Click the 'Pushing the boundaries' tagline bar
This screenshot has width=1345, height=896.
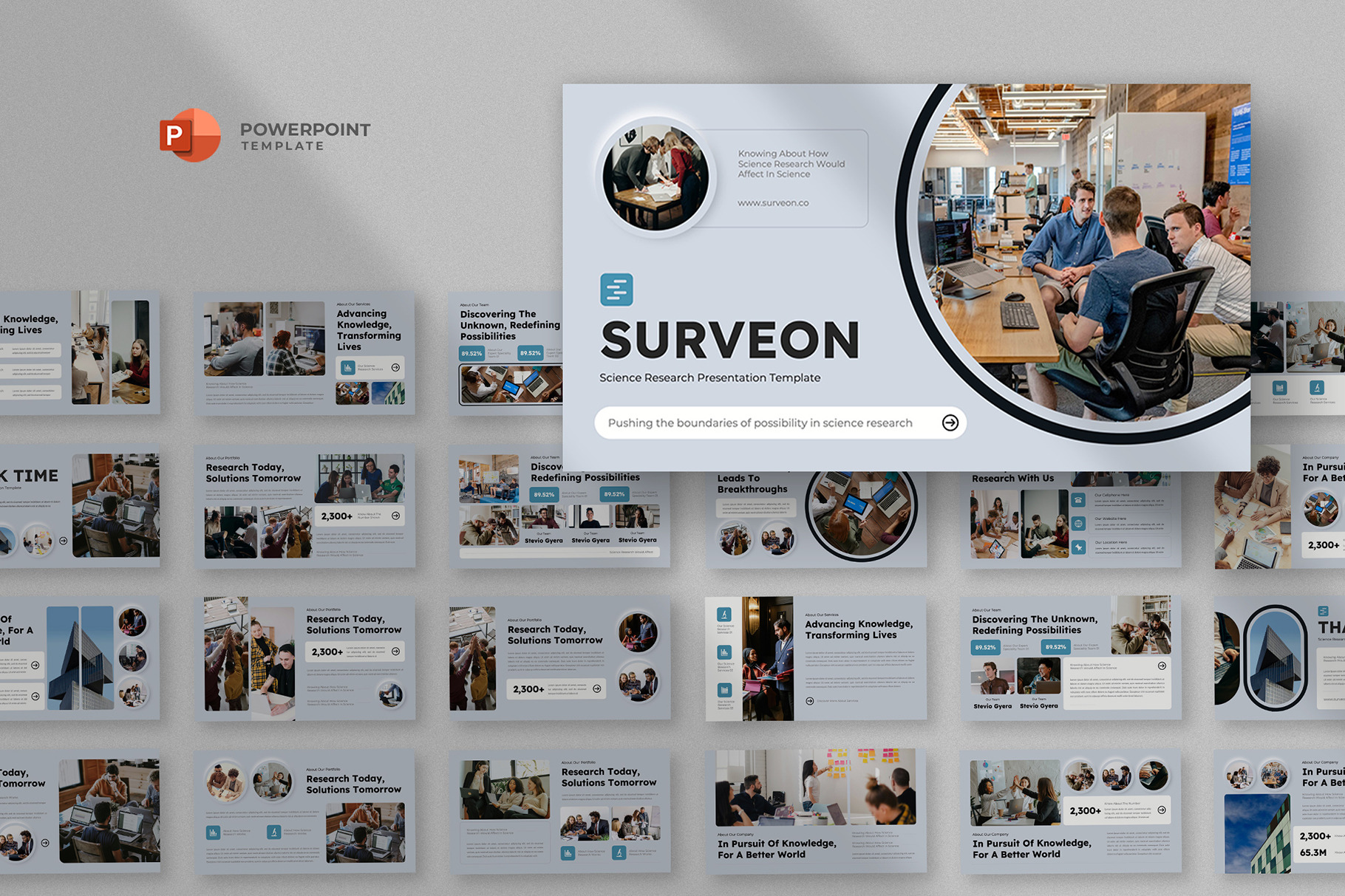pos(760,423)
